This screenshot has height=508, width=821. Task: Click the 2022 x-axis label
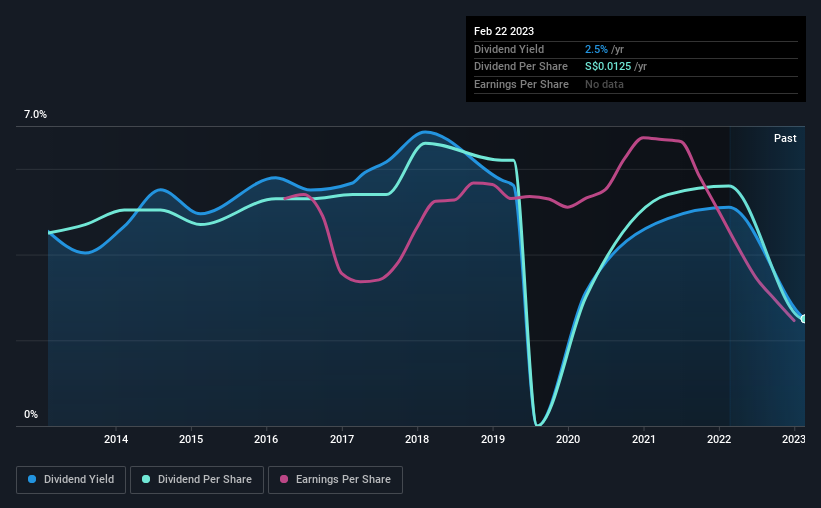pos(719,439)
